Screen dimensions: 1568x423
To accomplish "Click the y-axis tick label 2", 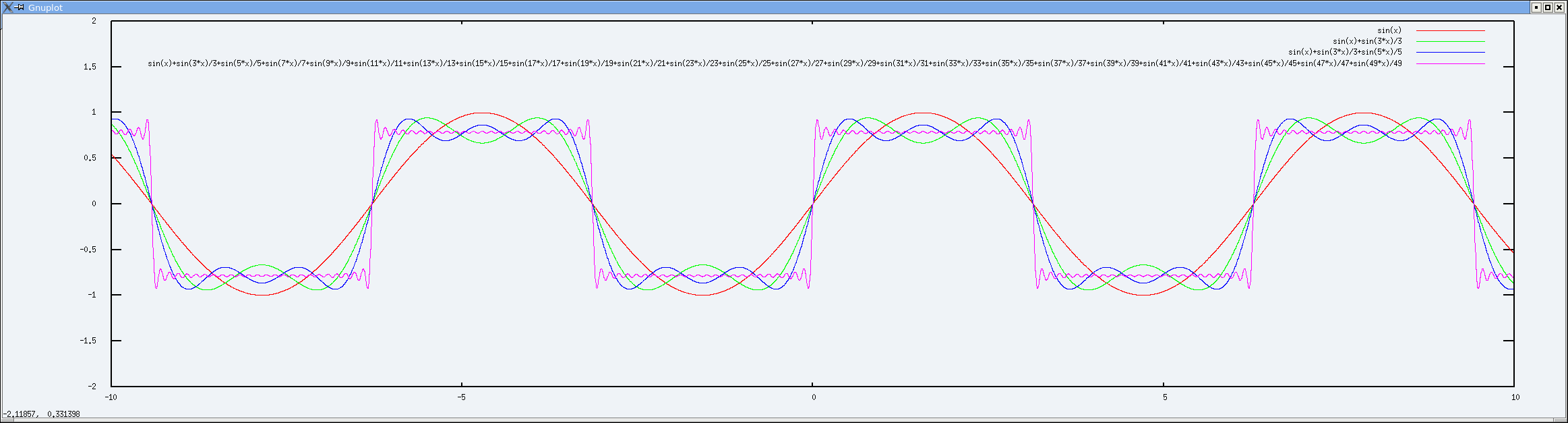I will tap(94, 21).
